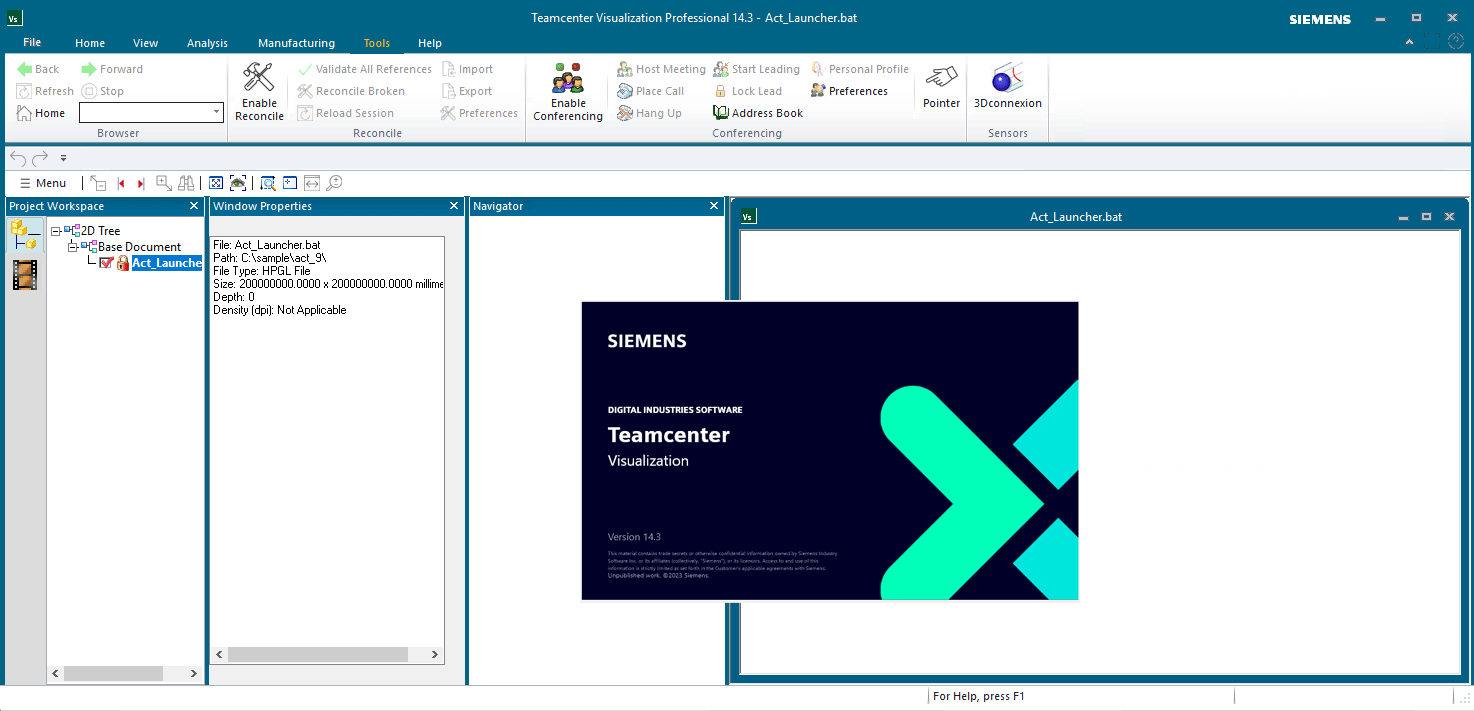The height and width of the screenshot is (711, 1474).
Task: Open the filmstrip animation panel icon
Action: click(25, 275)
